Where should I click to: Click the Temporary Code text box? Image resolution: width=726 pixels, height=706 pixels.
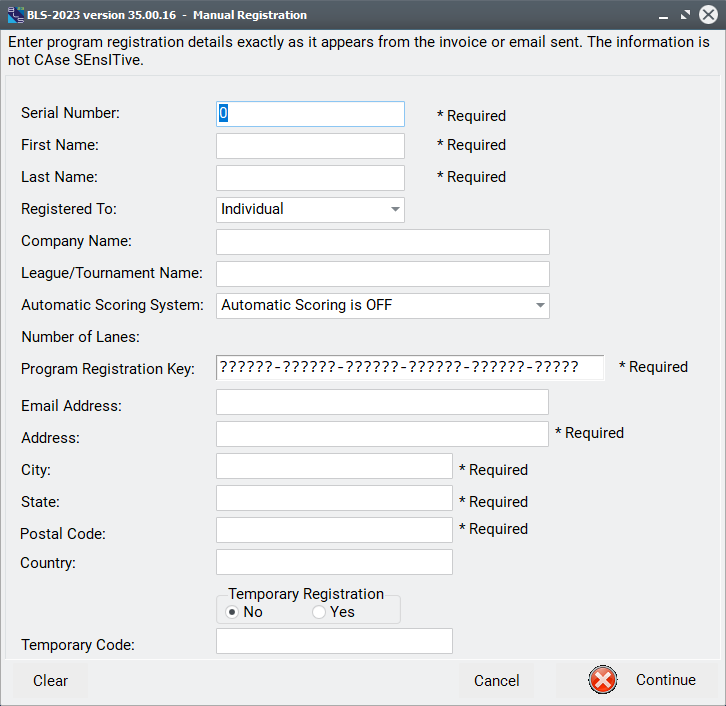click(334, 641)
